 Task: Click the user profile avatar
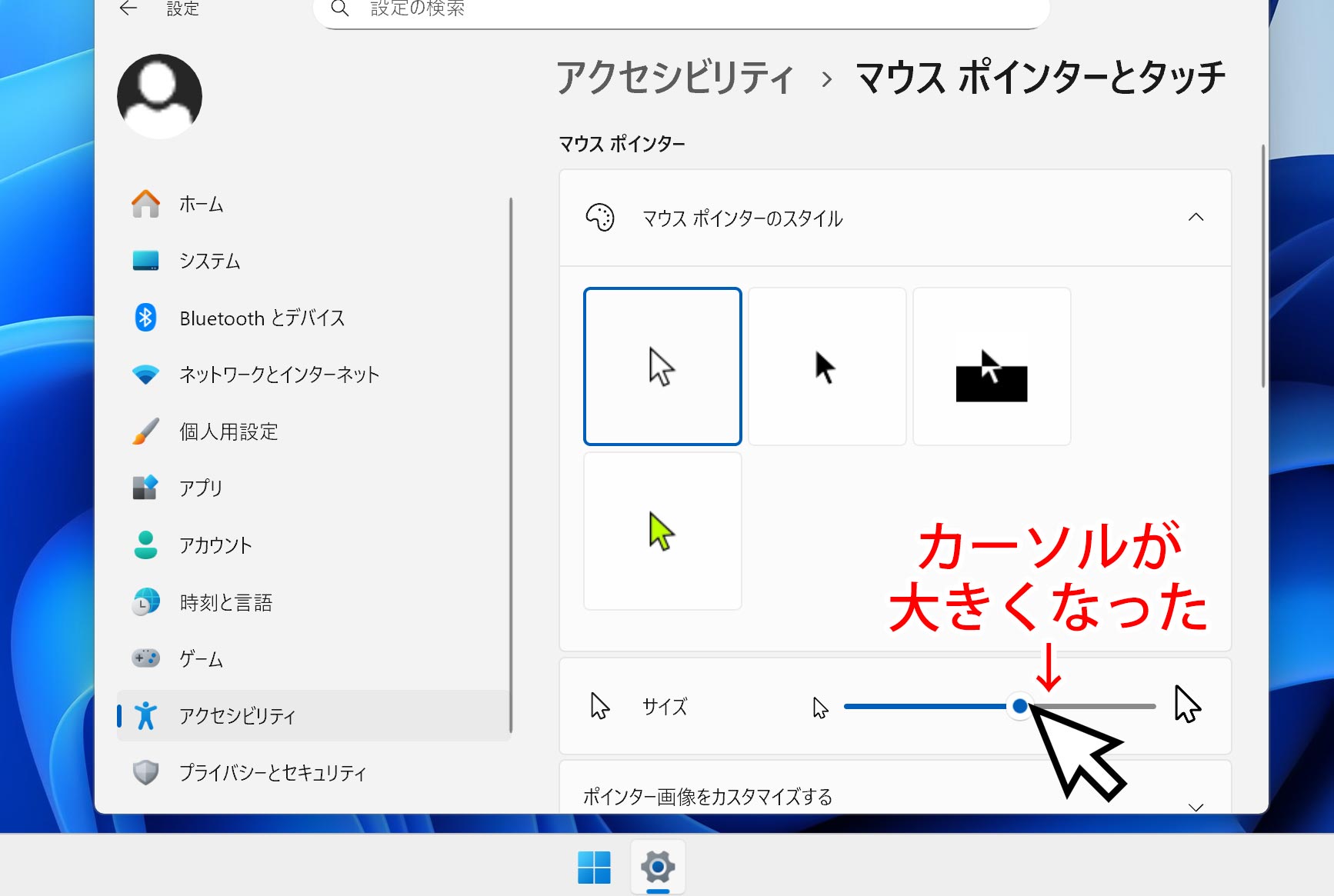[159, 96]
